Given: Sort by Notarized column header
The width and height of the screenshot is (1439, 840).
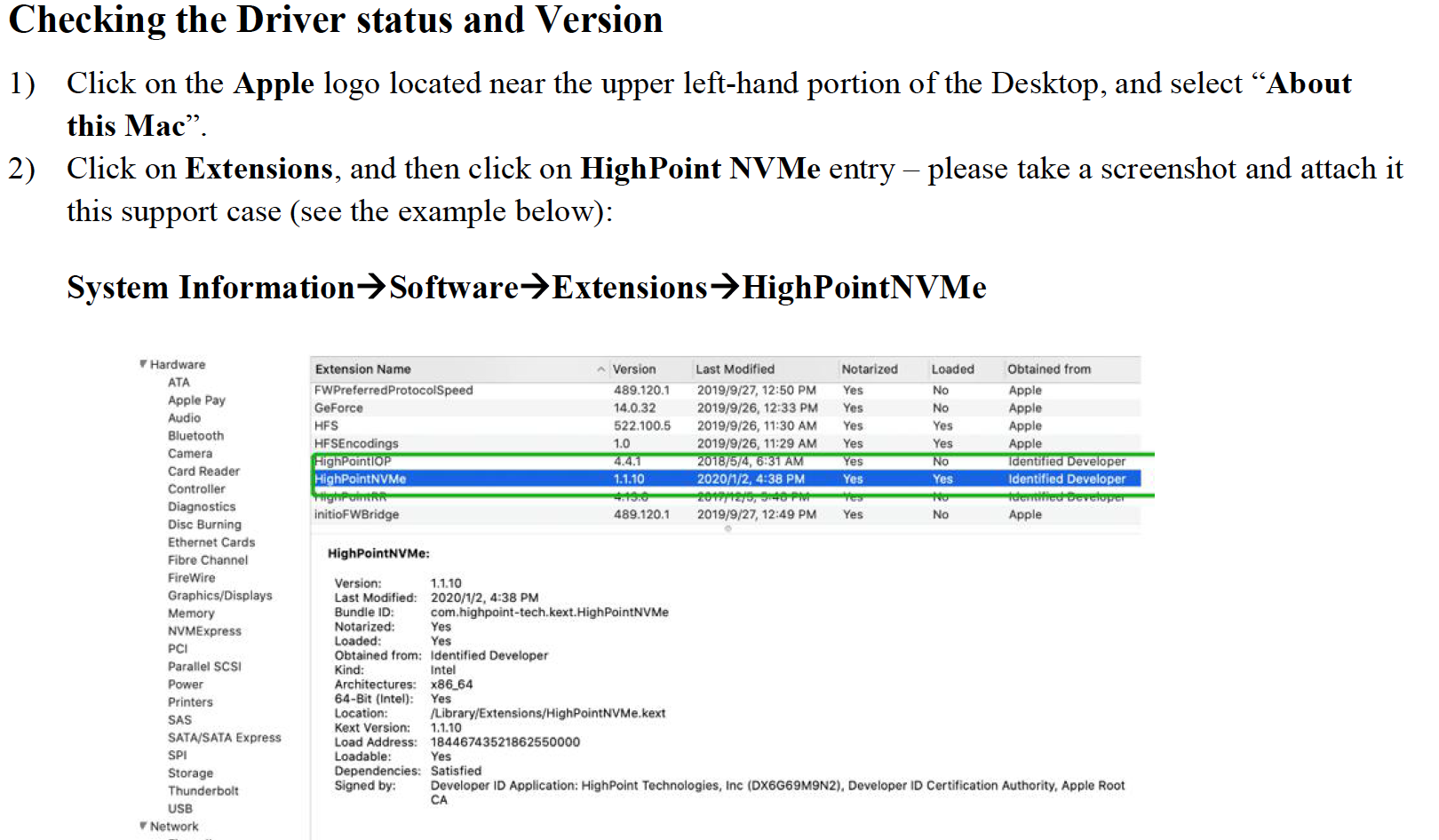Looking at the screenshot, I should (870, 368).
